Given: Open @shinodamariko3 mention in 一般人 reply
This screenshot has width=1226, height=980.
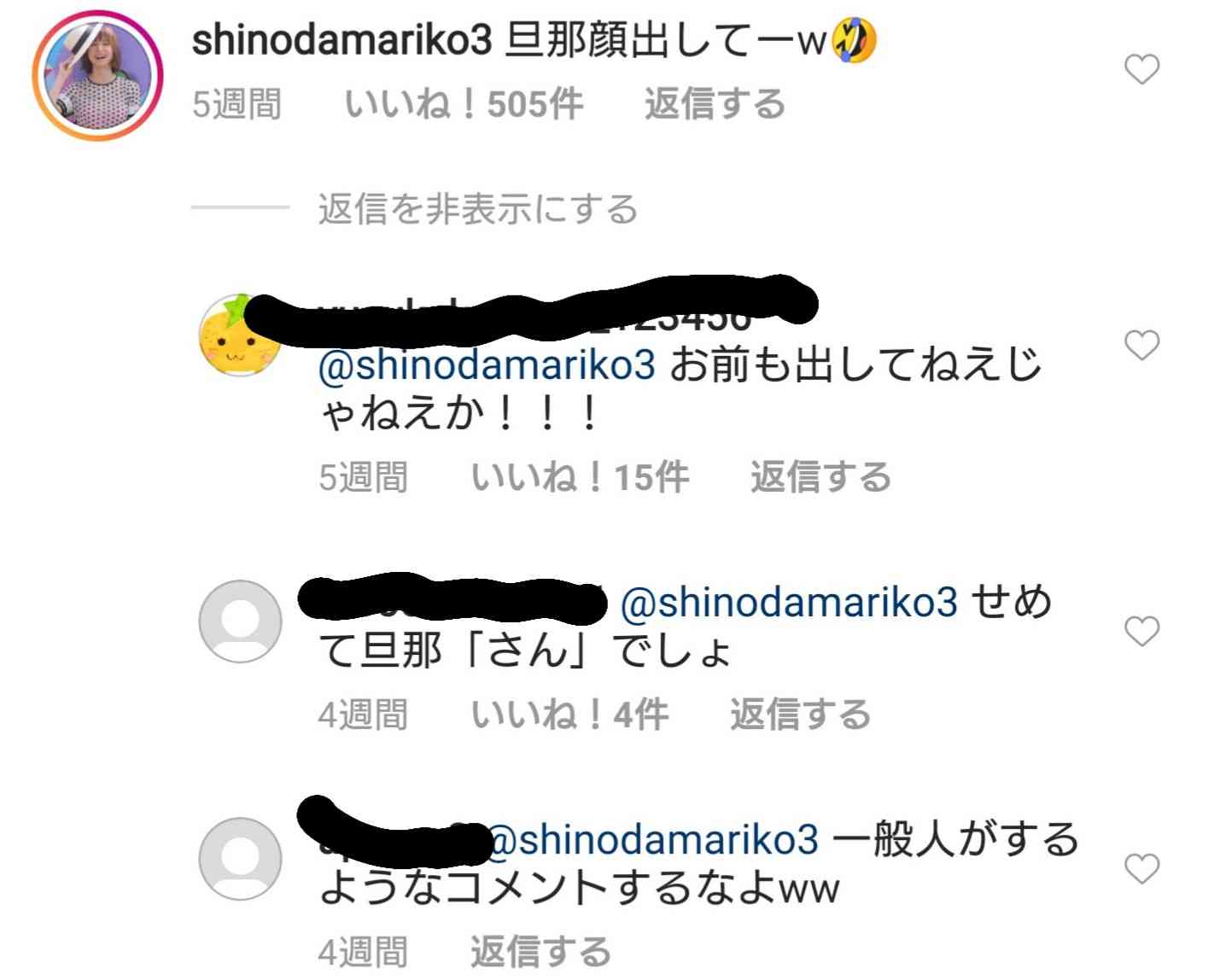Looking at the screenshot, I should pos(654,840).
